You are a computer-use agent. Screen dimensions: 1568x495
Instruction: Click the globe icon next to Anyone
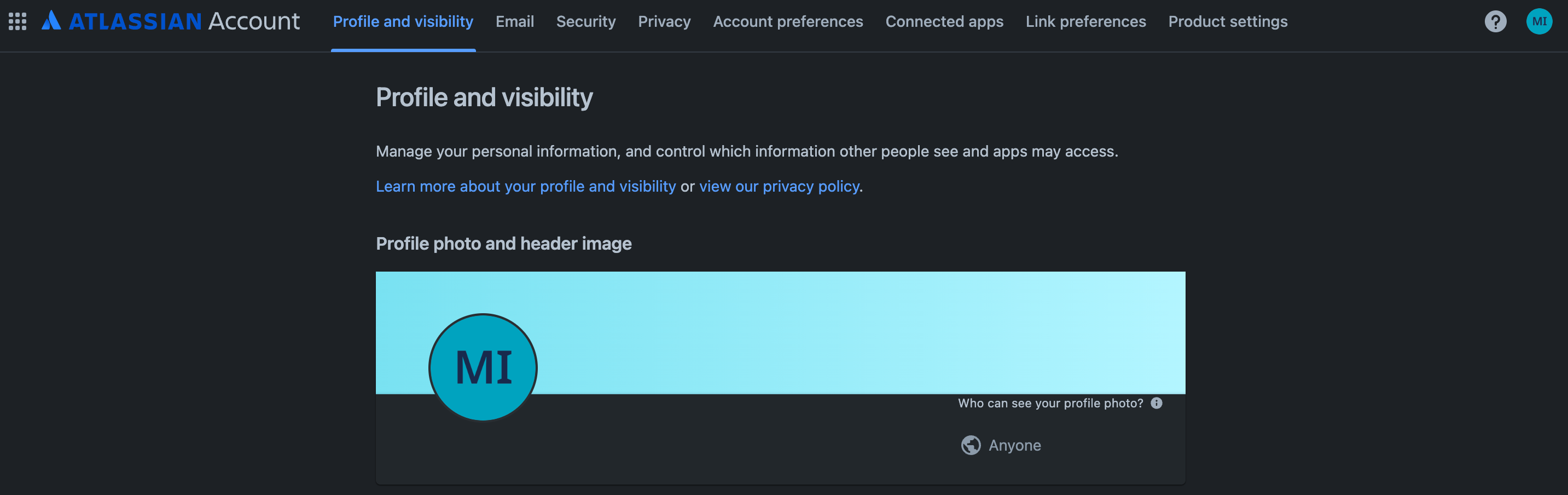tap(971, 445)
